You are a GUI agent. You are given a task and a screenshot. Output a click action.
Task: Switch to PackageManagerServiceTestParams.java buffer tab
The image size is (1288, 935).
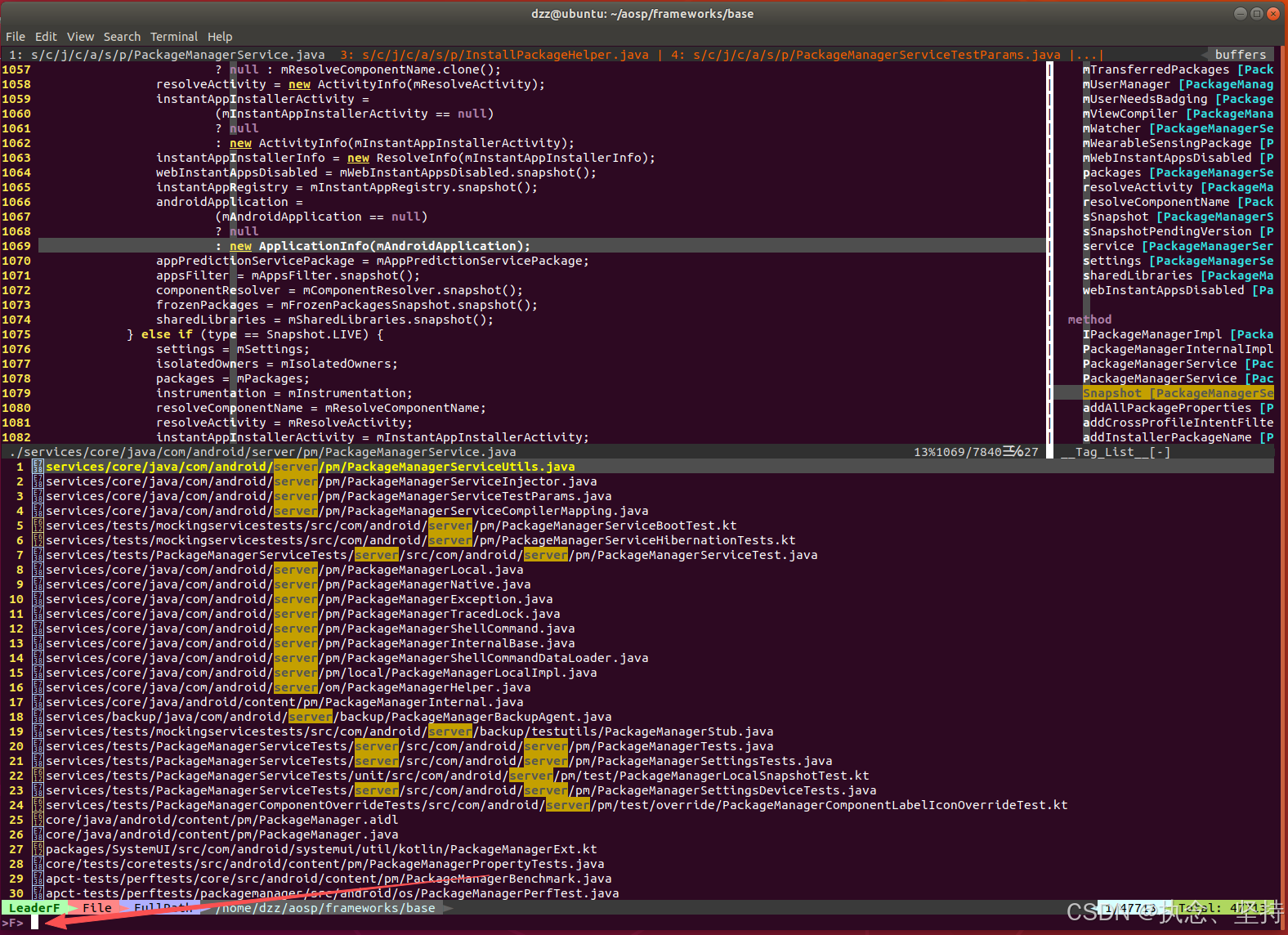pos(865,55)
